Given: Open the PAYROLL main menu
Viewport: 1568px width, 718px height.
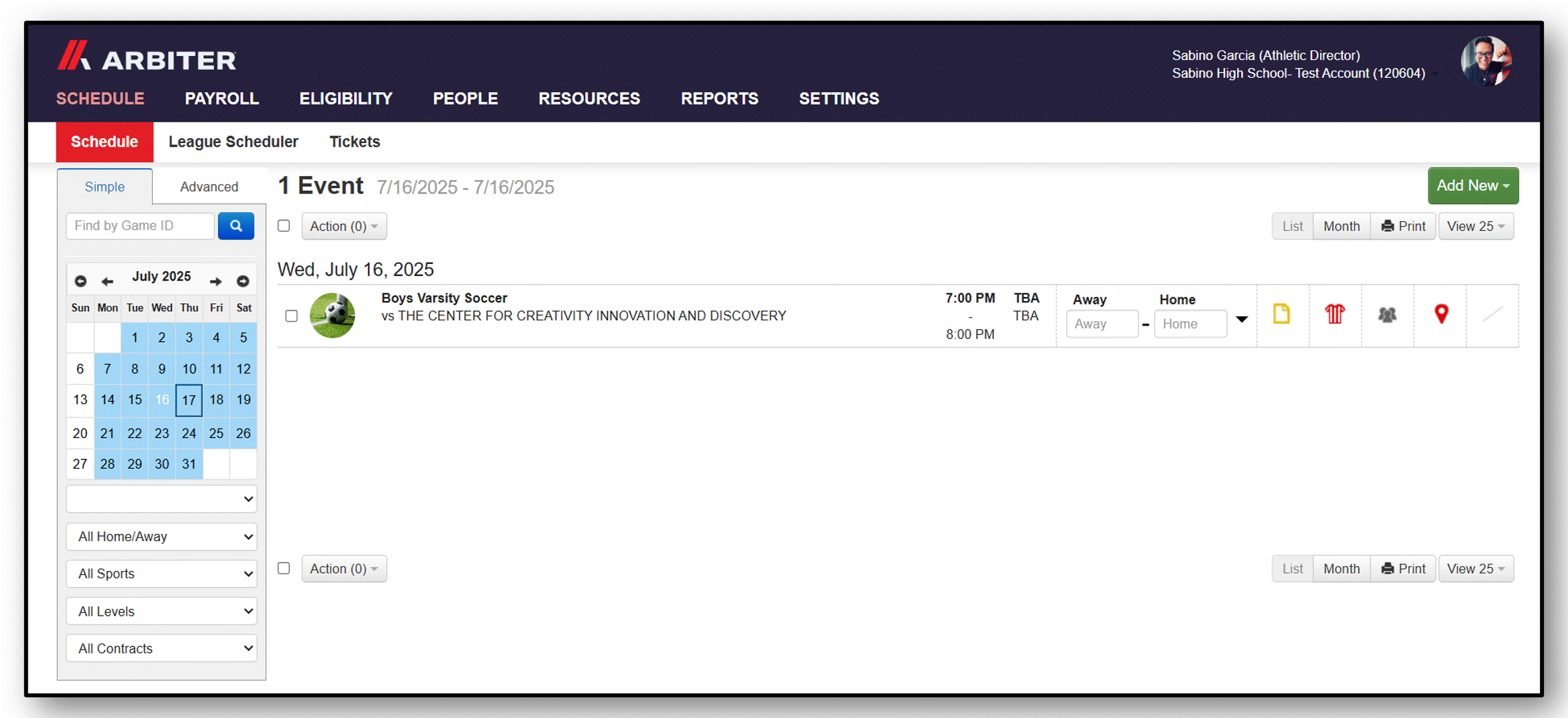Looking at the screenshot, I should [x=222, y=98].
